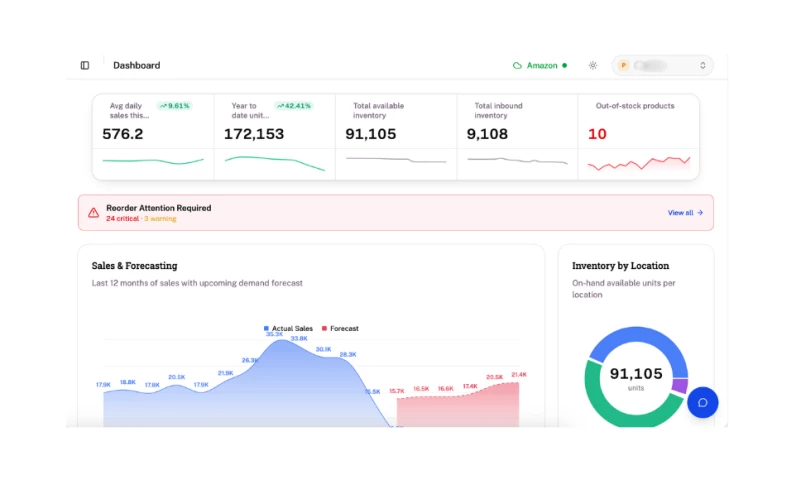
Task: Click the red warning triangle icon
Action: pyautogui.click(x=93, y=213)
